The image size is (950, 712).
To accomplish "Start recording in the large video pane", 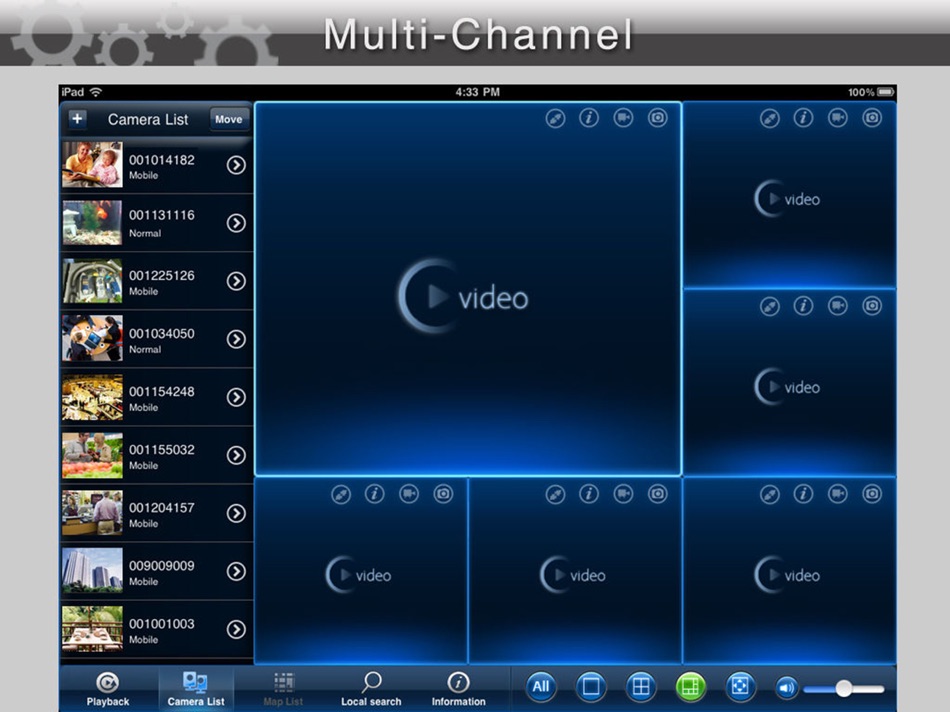I will [623, 118].
